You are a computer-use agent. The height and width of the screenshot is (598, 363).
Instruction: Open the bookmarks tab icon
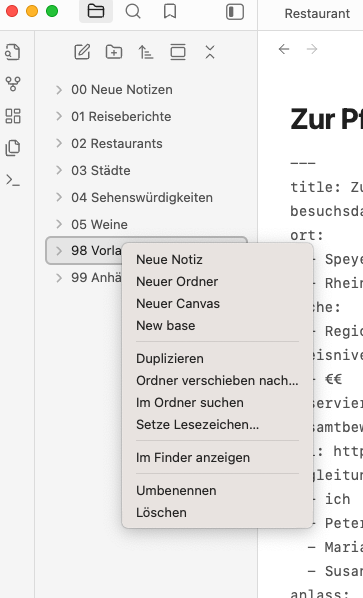[170, 11]
